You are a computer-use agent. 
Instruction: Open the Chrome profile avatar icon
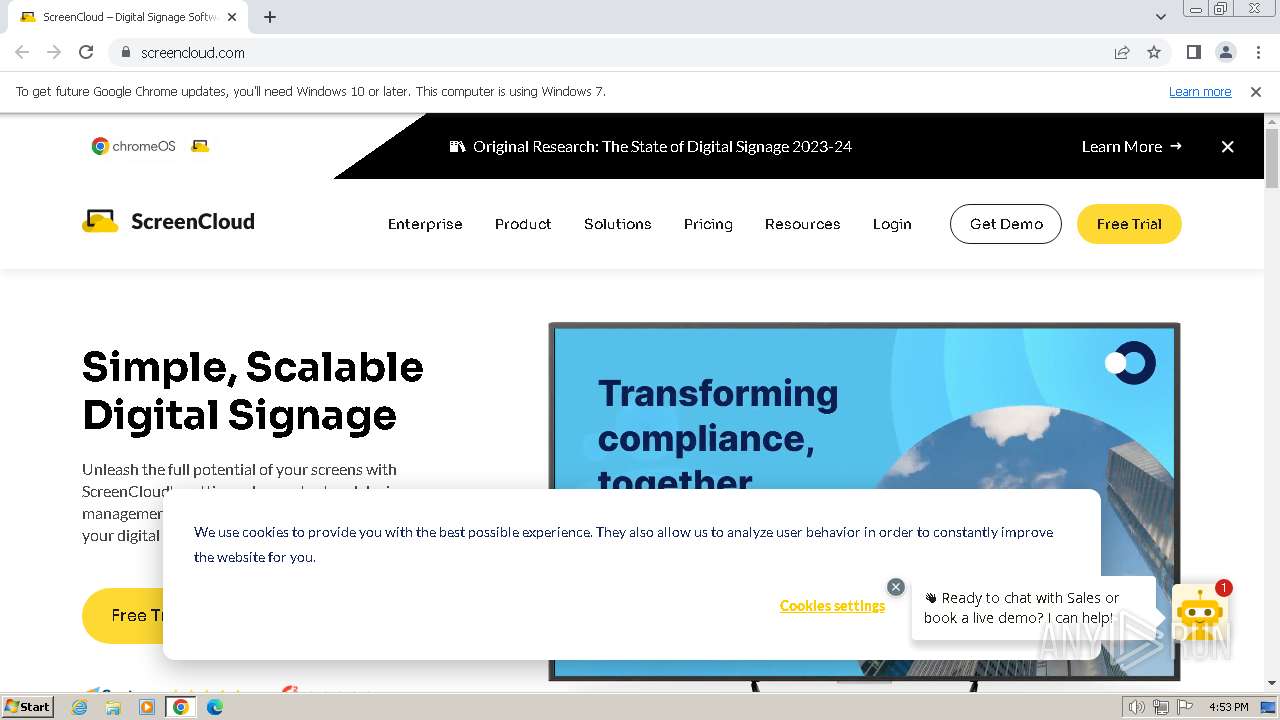click(x=1225, y=52)
